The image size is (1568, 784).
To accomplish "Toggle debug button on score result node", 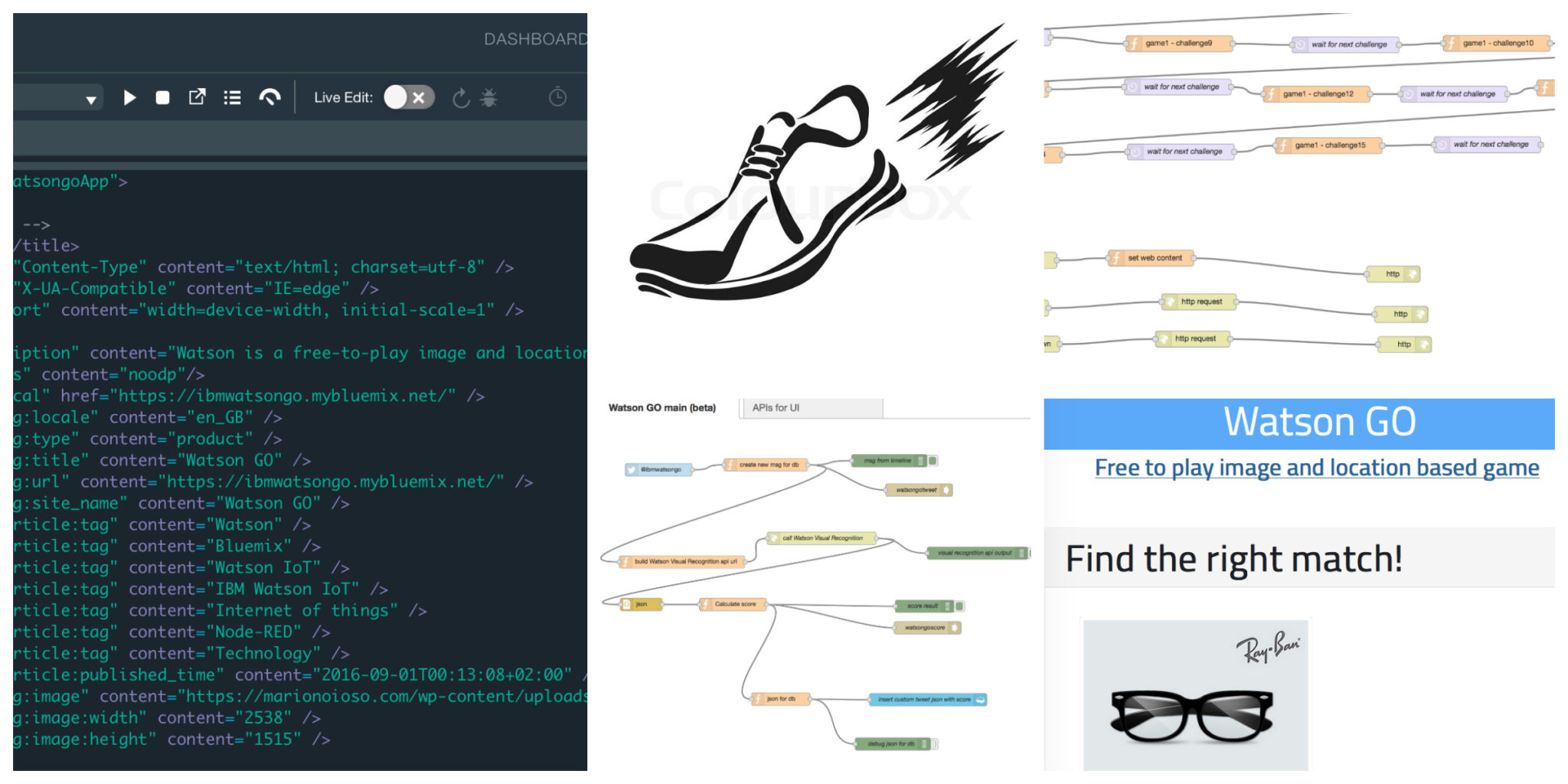I will (x=959, y=606).
